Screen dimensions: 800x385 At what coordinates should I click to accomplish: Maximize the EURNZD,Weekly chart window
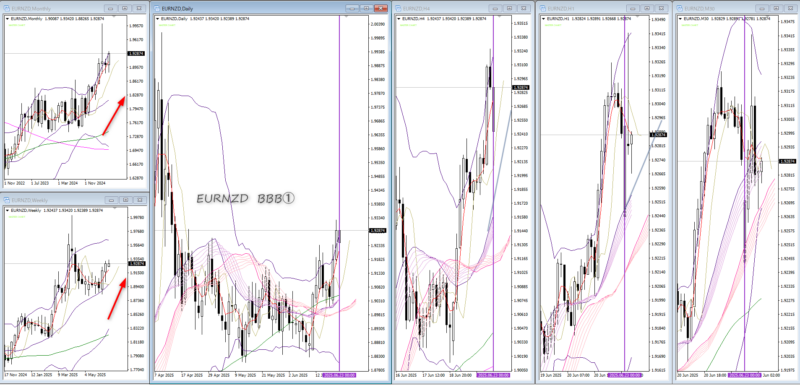click(125, 200)
